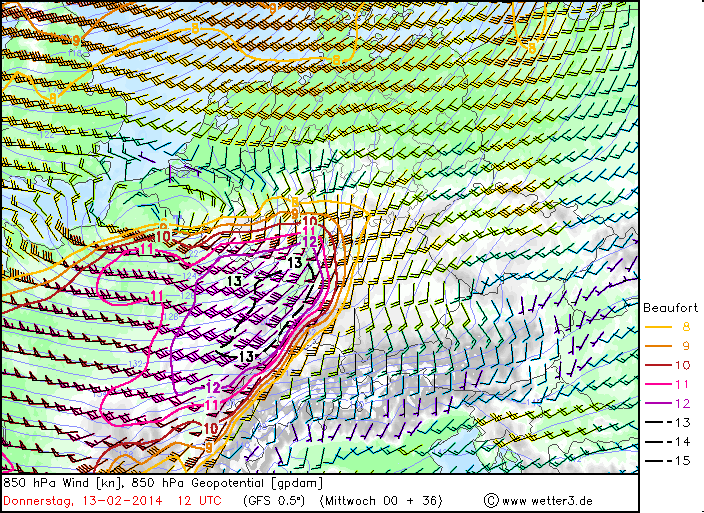Click the '(Mittwoch 00 + 36)' run label
The width and height of the screenshot is (704, 513).
pyautogui.click(x=381, y=501)
